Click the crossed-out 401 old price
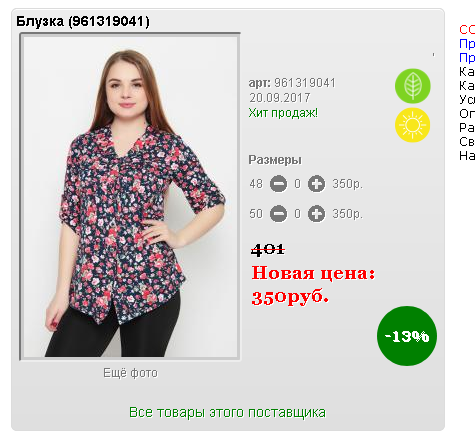This screenshot has height=448, width=475. [x=268, y=249]
